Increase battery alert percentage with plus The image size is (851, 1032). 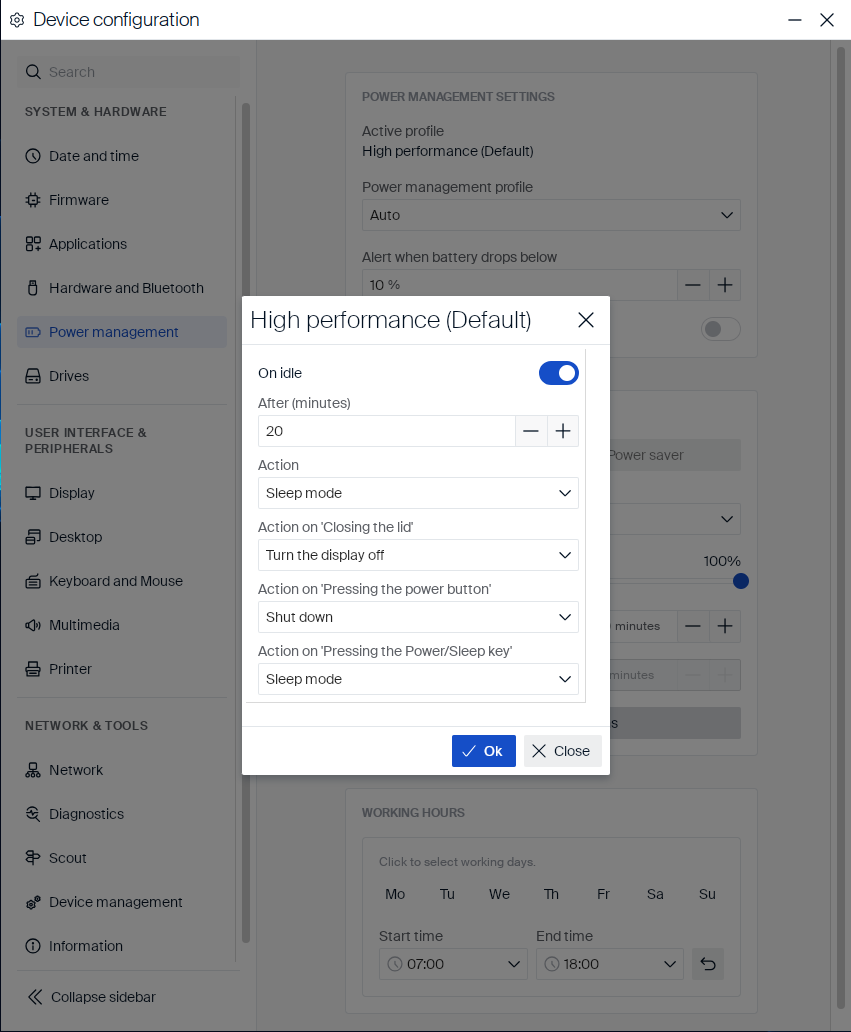[725, 285]
